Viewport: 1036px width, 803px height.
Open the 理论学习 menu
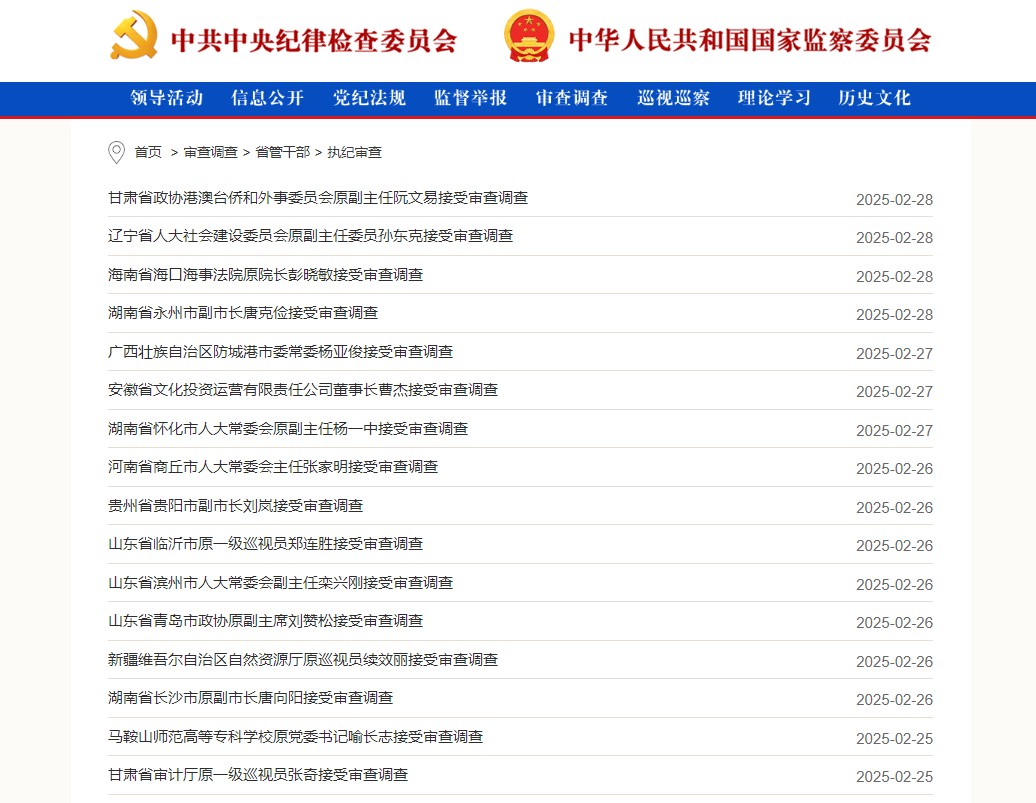[774, 98]
